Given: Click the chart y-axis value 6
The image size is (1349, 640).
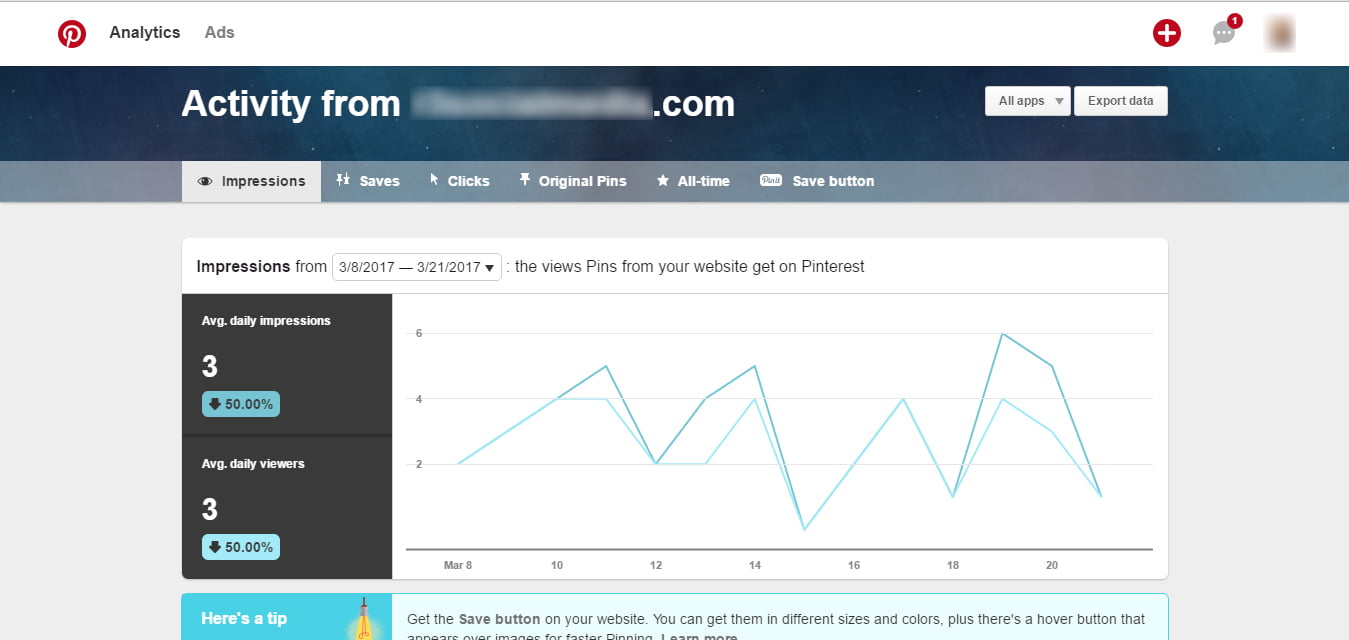Looking at the screenshot, I should (x=420, y=333).
